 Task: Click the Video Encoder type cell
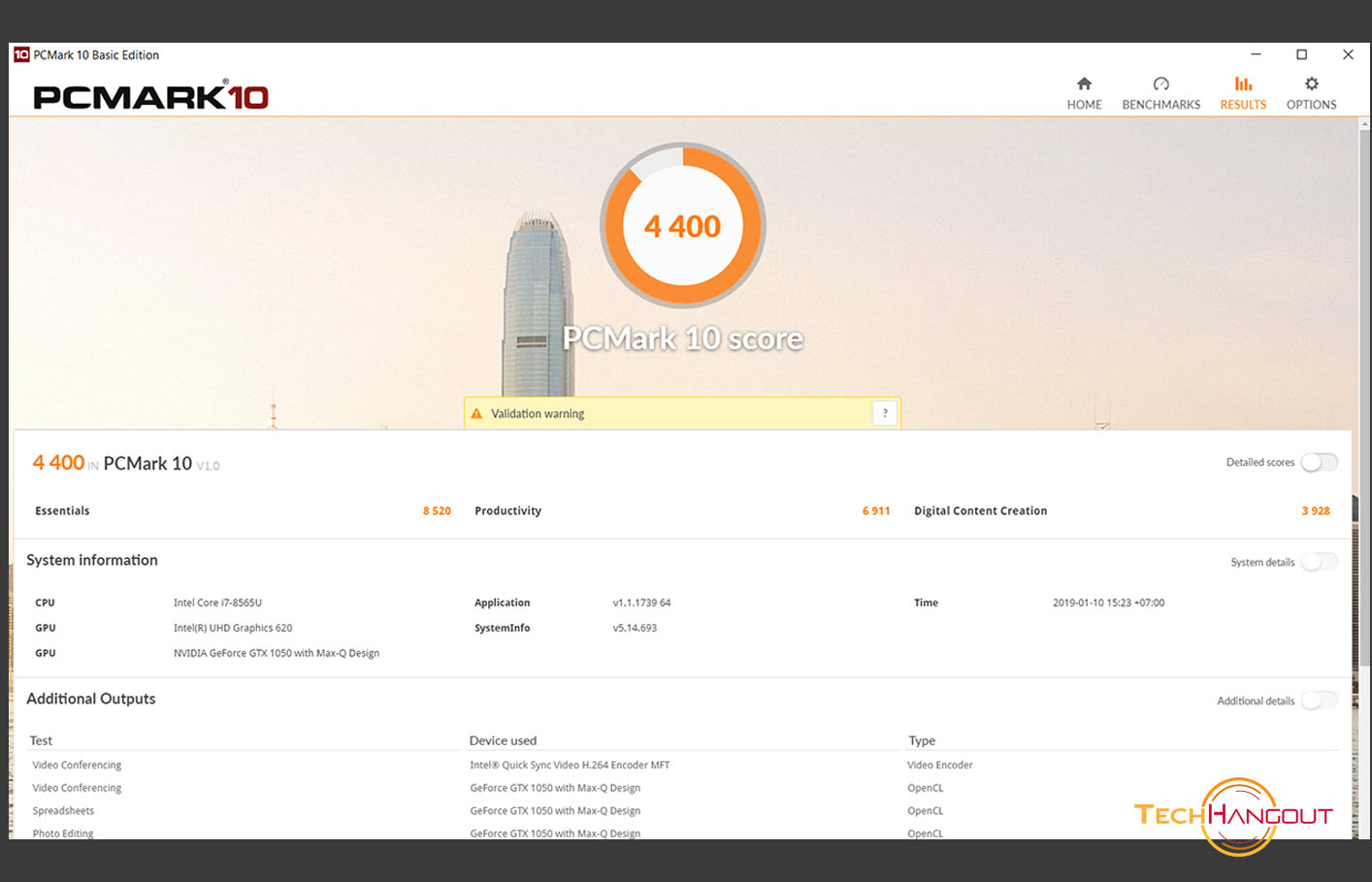[x=939, y=765]
